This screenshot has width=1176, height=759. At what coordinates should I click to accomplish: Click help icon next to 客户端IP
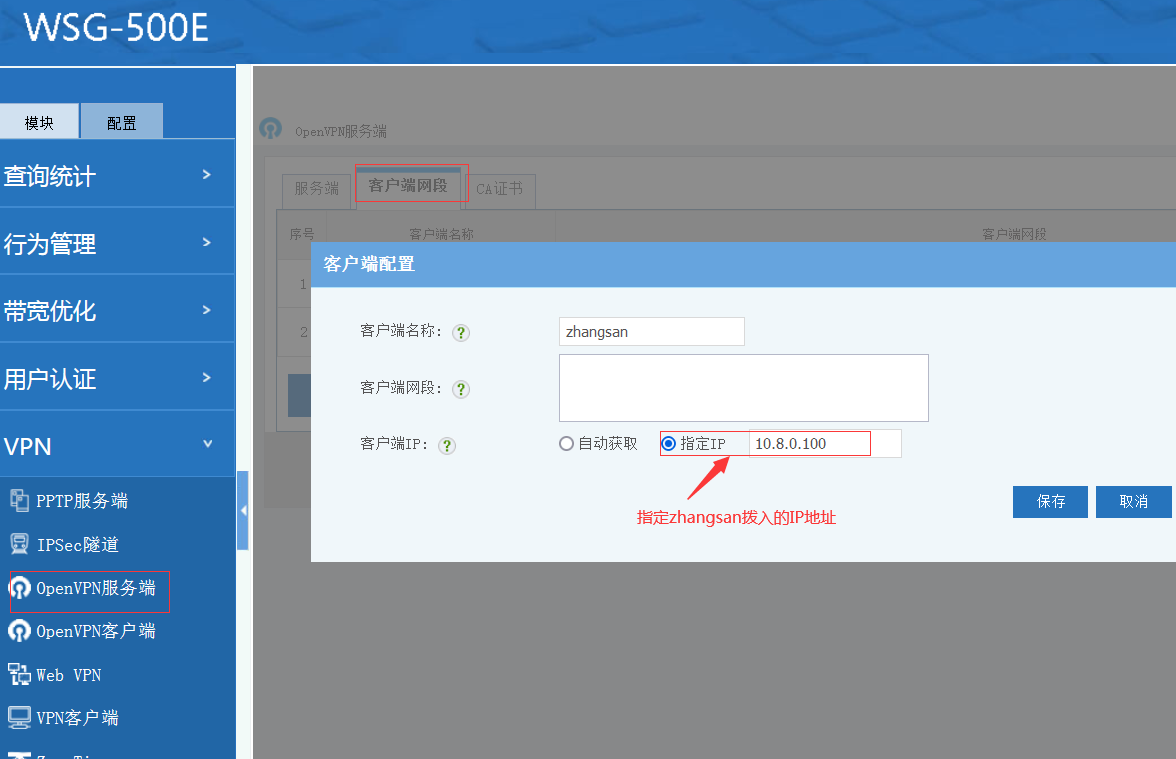[448, 446]
